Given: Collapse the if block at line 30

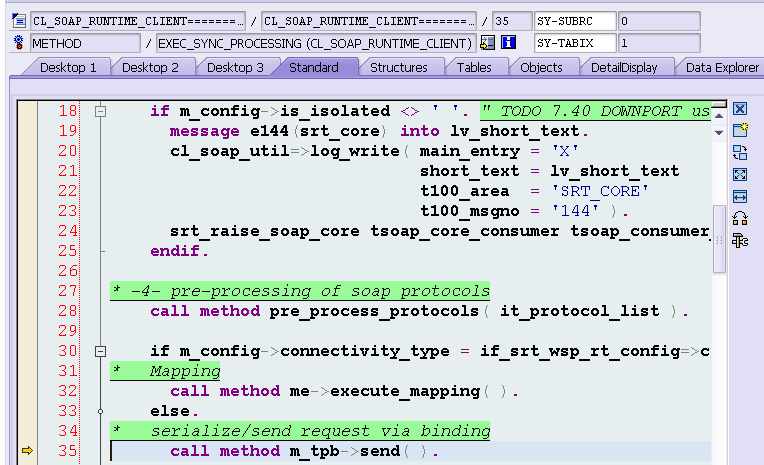Looking at the screenshot, I should tap(100, 351).
